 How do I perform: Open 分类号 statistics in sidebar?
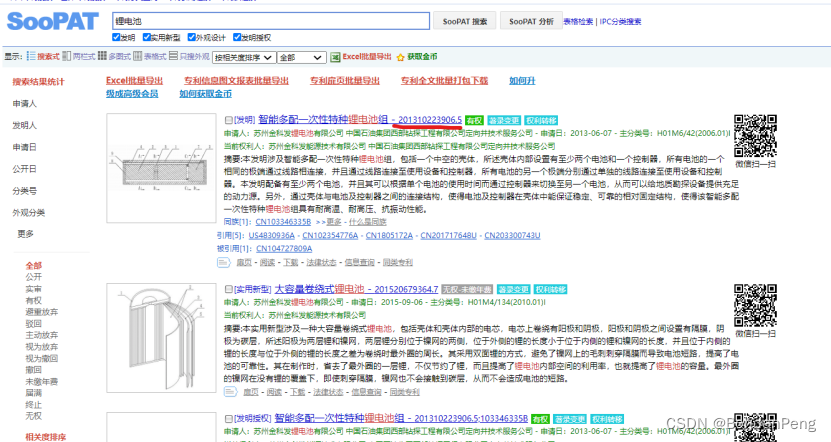(24, 191)
